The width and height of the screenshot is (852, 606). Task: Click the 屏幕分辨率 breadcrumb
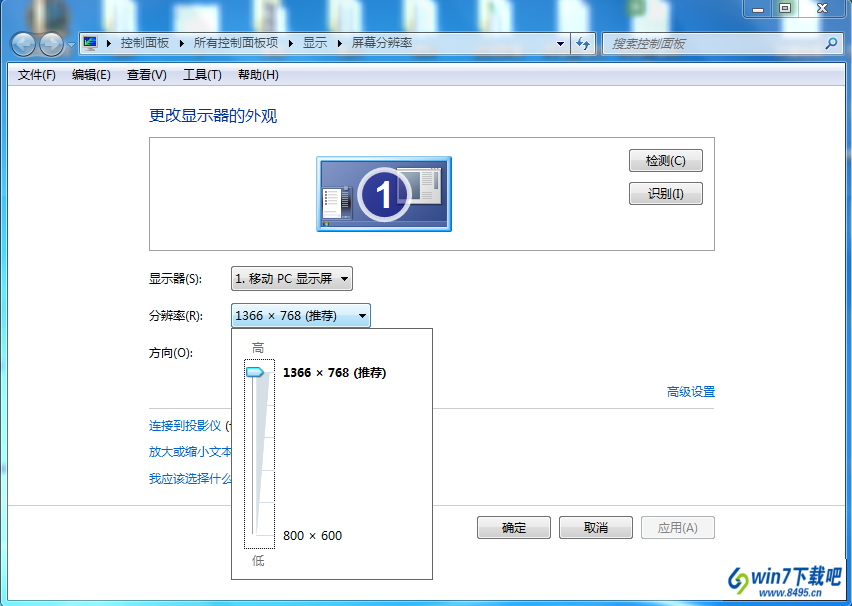[x=382, y=43]
